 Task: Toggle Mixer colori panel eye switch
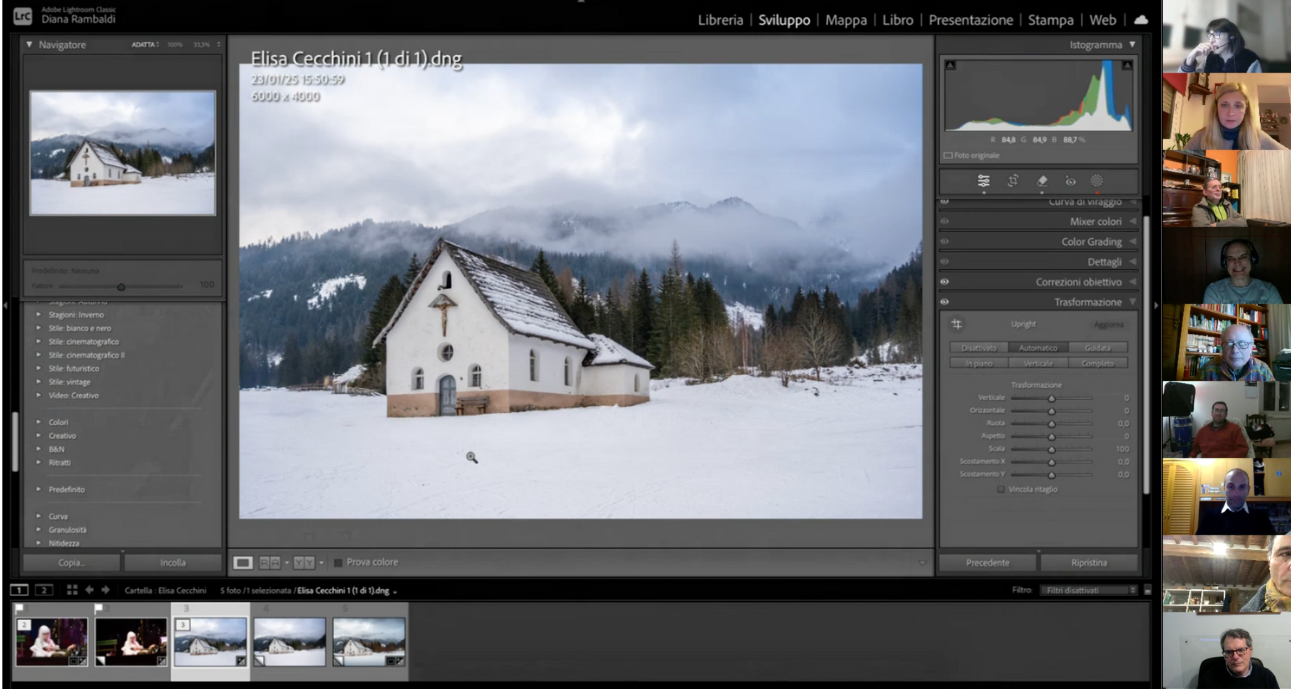click(x=944, y=222)
